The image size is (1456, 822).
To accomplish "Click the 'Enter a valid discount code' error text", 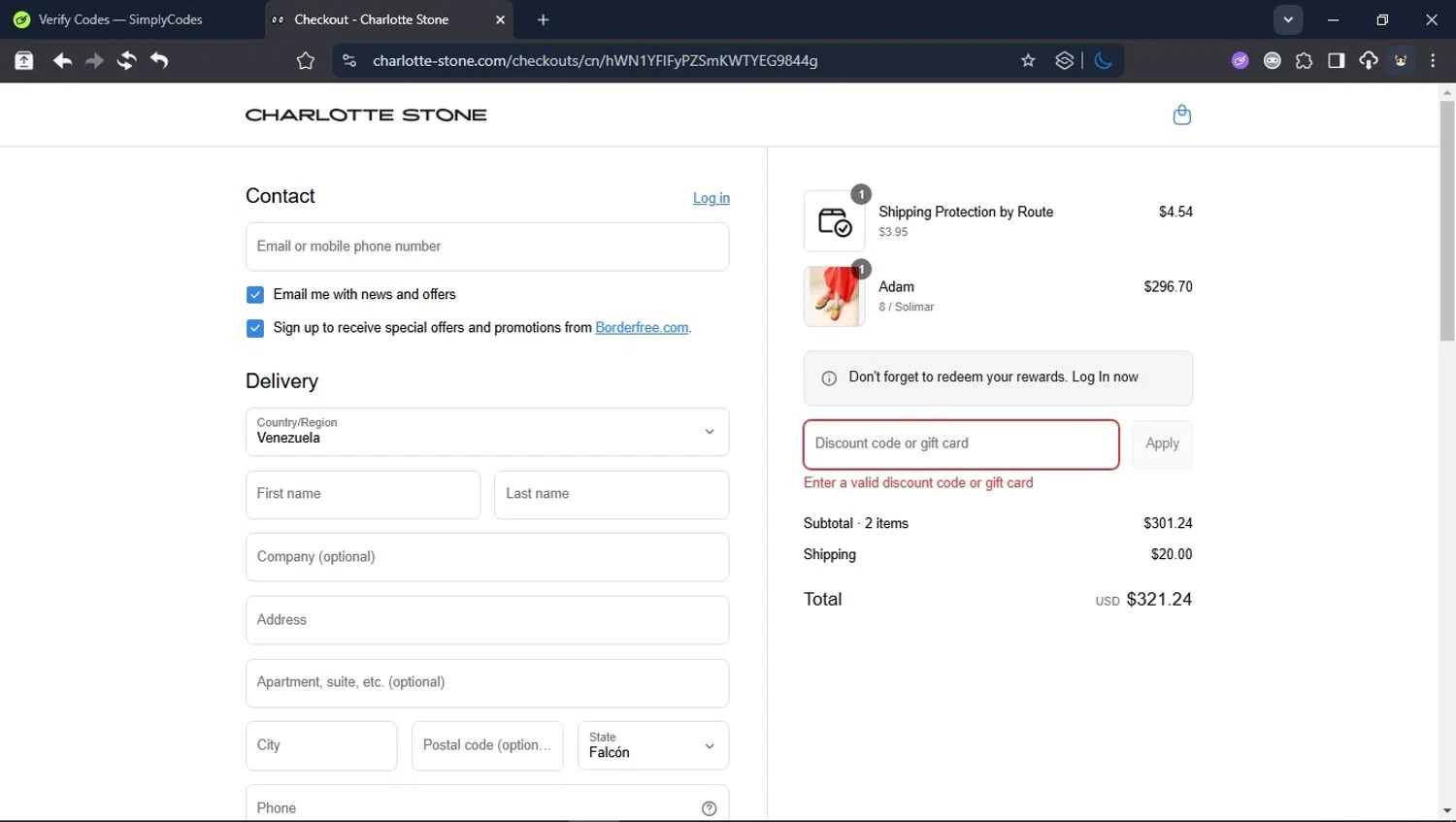I will 918,482.
